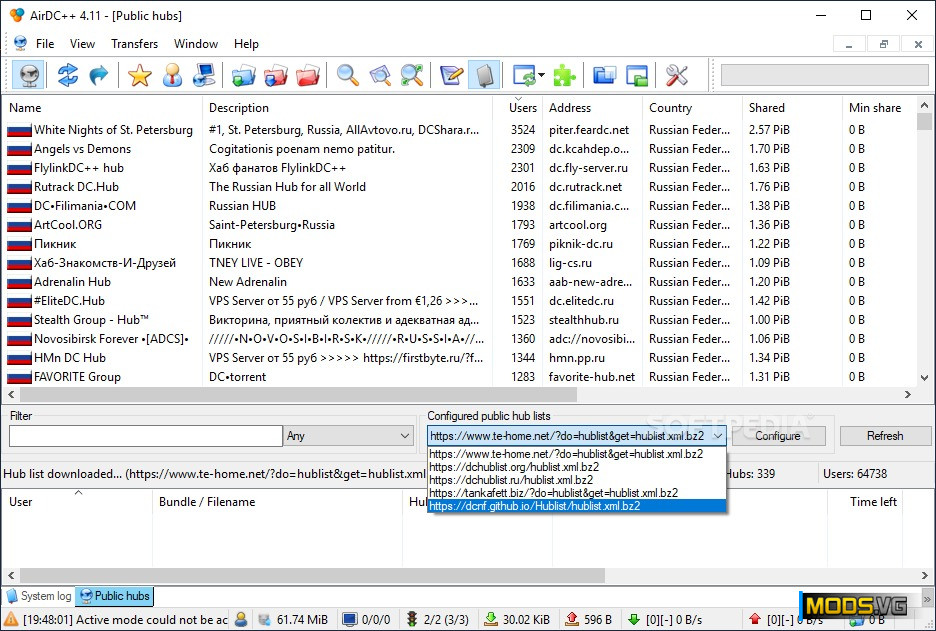Viewport: 936px width, 631px height.
Task: Click the Search magnifier icon
Action: tap(347, 75)
